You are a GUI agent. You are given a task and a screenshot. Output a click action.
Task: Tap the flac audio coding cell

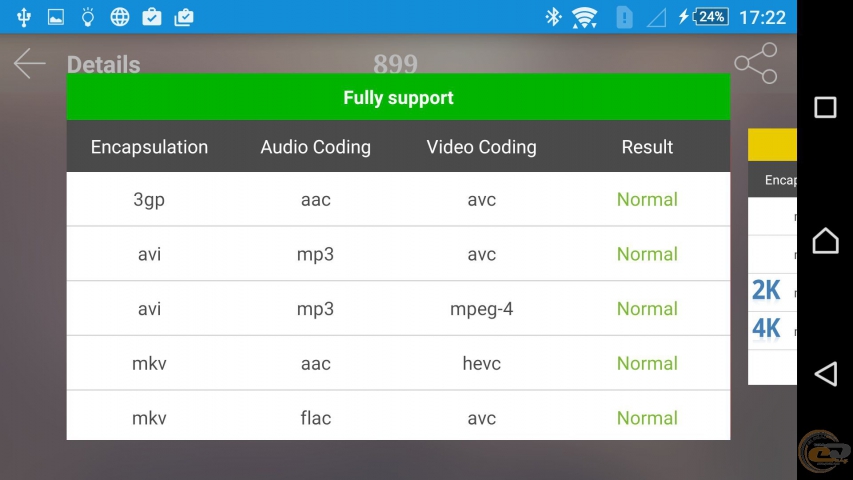coord(316,418)
